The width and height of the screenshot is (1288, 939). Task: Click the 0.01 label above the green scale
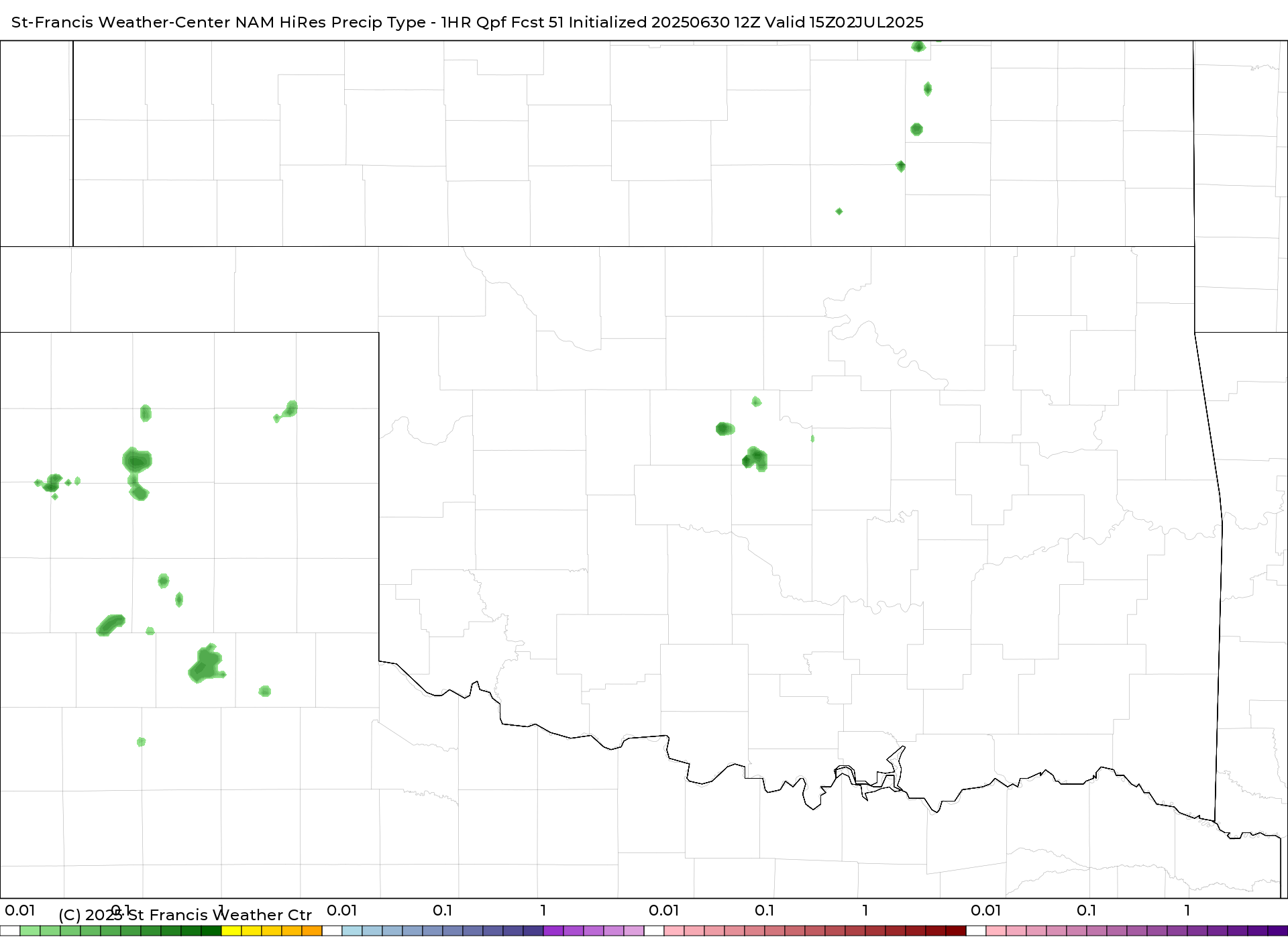click(x=20, y=911)
